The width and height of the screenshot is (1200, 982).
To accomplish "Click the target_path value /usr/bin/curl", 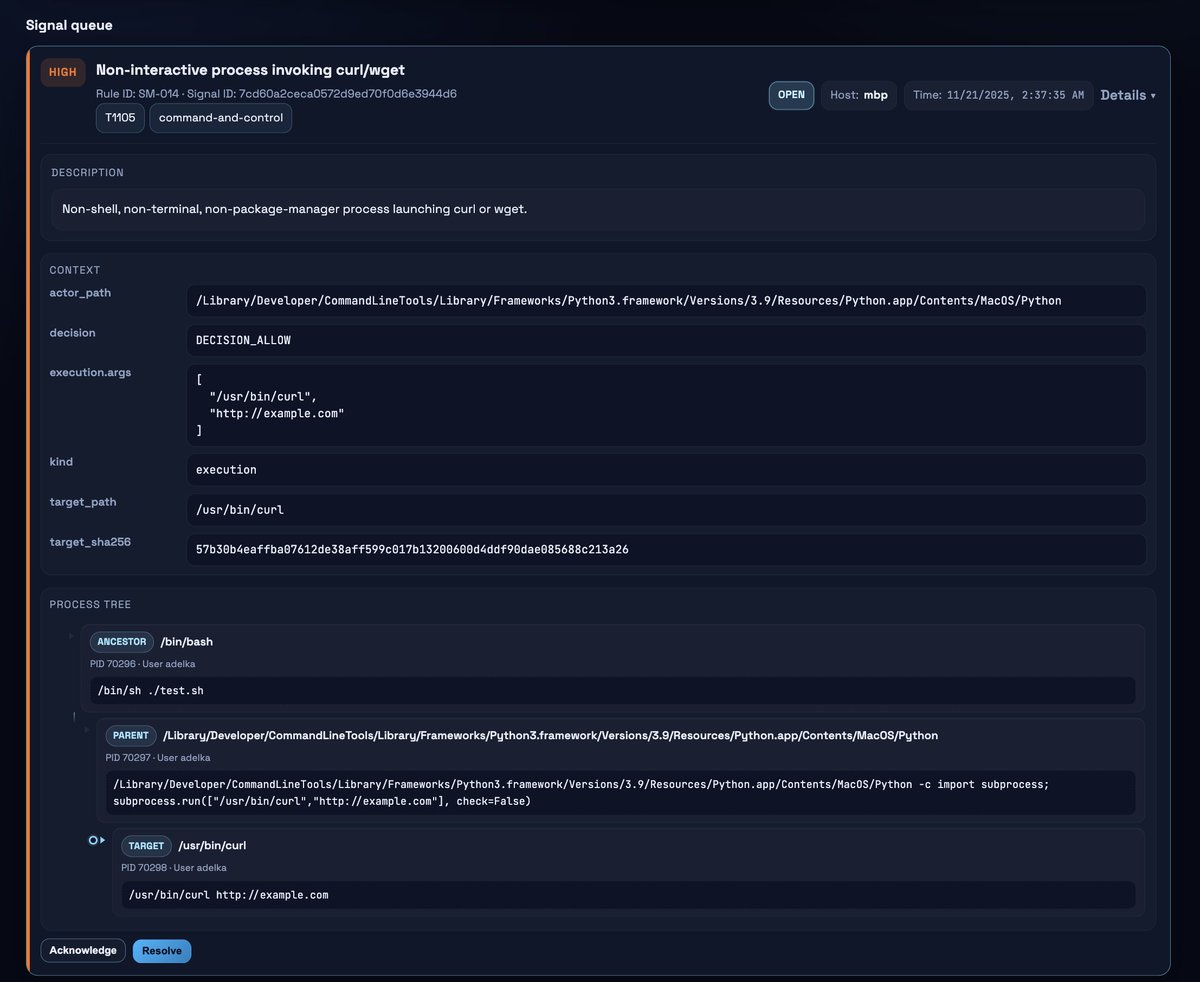I will click(x=666, y=510).
